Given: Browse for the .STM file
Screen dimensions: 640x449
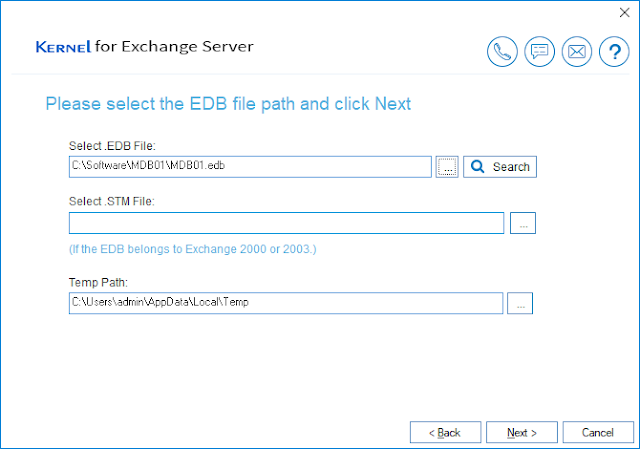Looking at the screenshot, I should (x=523, y=223).
